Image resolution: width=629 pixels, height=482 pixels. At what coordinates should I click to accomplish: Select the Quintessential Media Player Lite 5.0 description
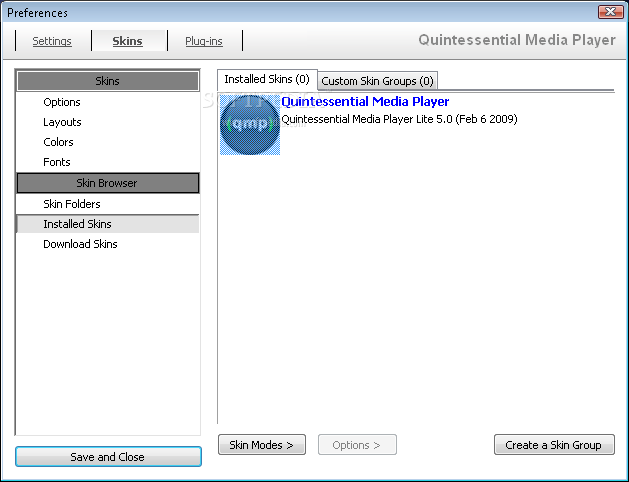(x=399, y=119)
